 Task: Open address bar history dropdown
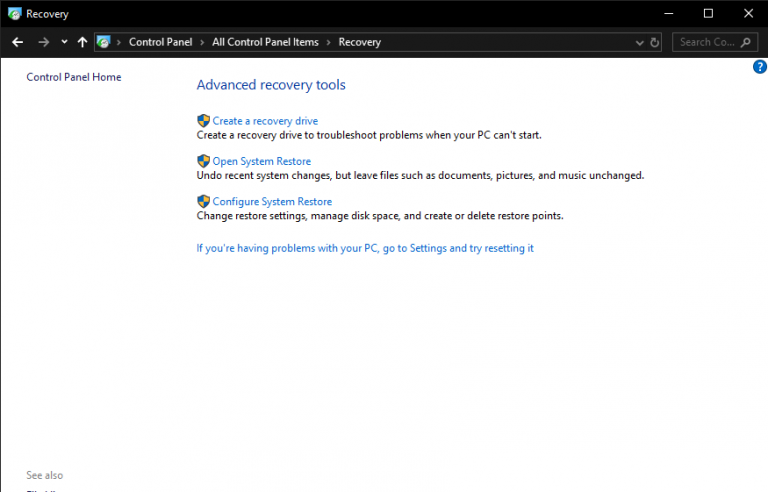click(639, 43)
